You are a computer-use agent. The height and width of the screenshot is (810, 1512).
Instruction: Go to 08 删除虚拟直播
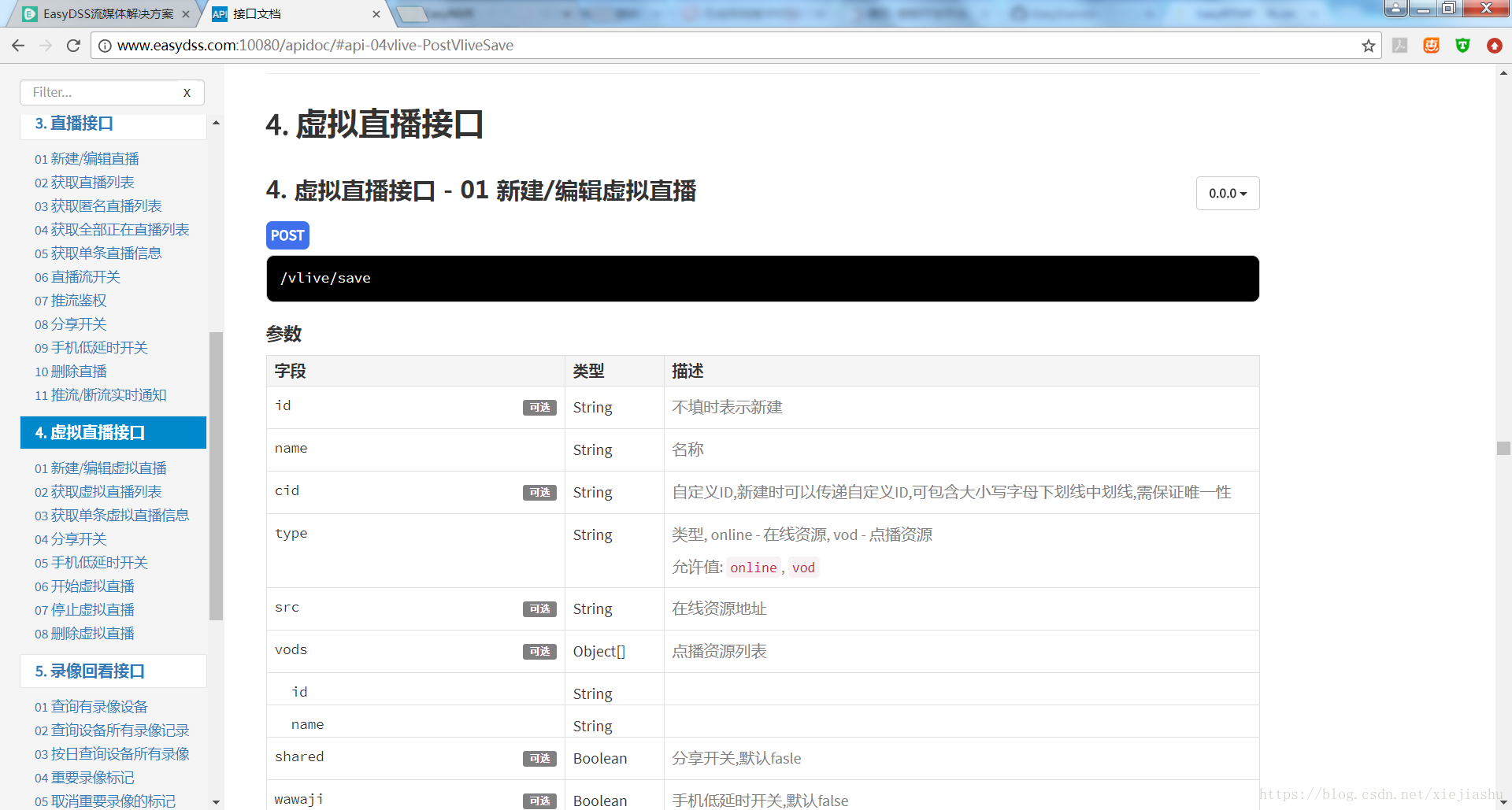tap(84, 634)
